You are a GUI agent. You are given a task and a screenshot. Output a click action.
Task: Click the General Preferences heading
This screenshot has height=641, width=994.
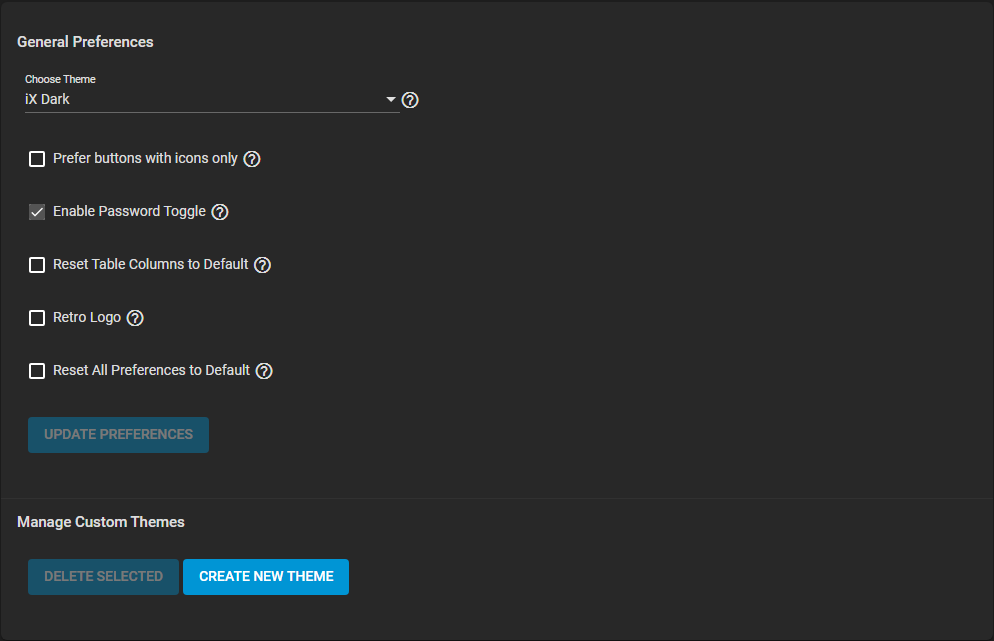[x=85, y=42]
